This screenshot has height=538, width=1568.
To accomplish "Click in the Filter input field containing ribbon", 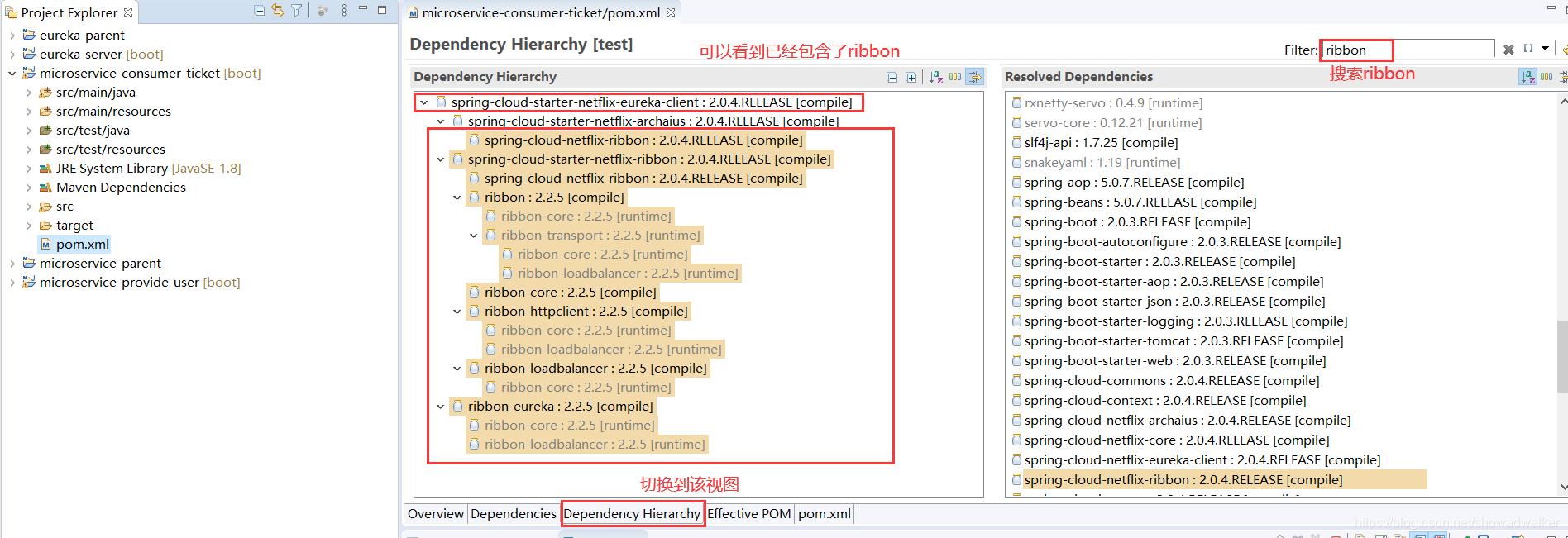I will tap(1407, 50).
